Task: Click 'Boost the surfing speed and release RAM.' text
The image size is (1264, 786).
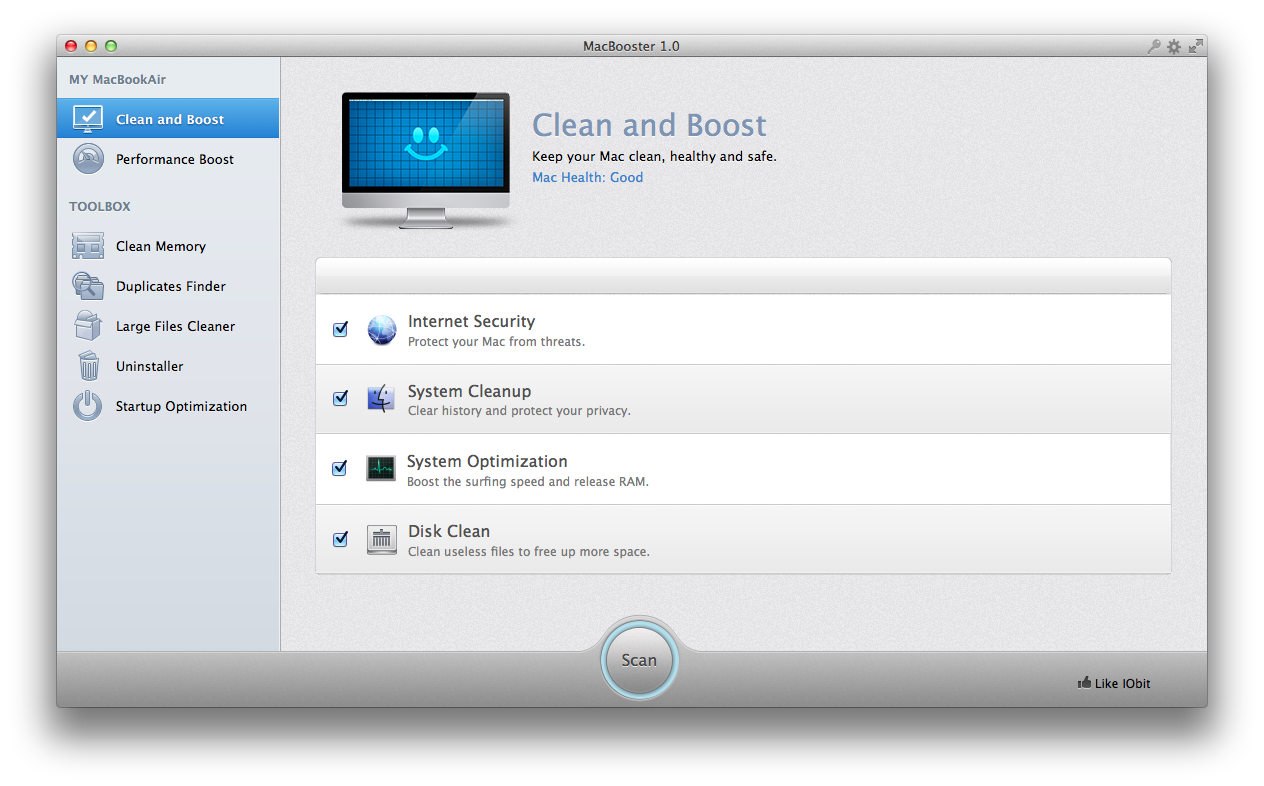Action: (528, 481)
